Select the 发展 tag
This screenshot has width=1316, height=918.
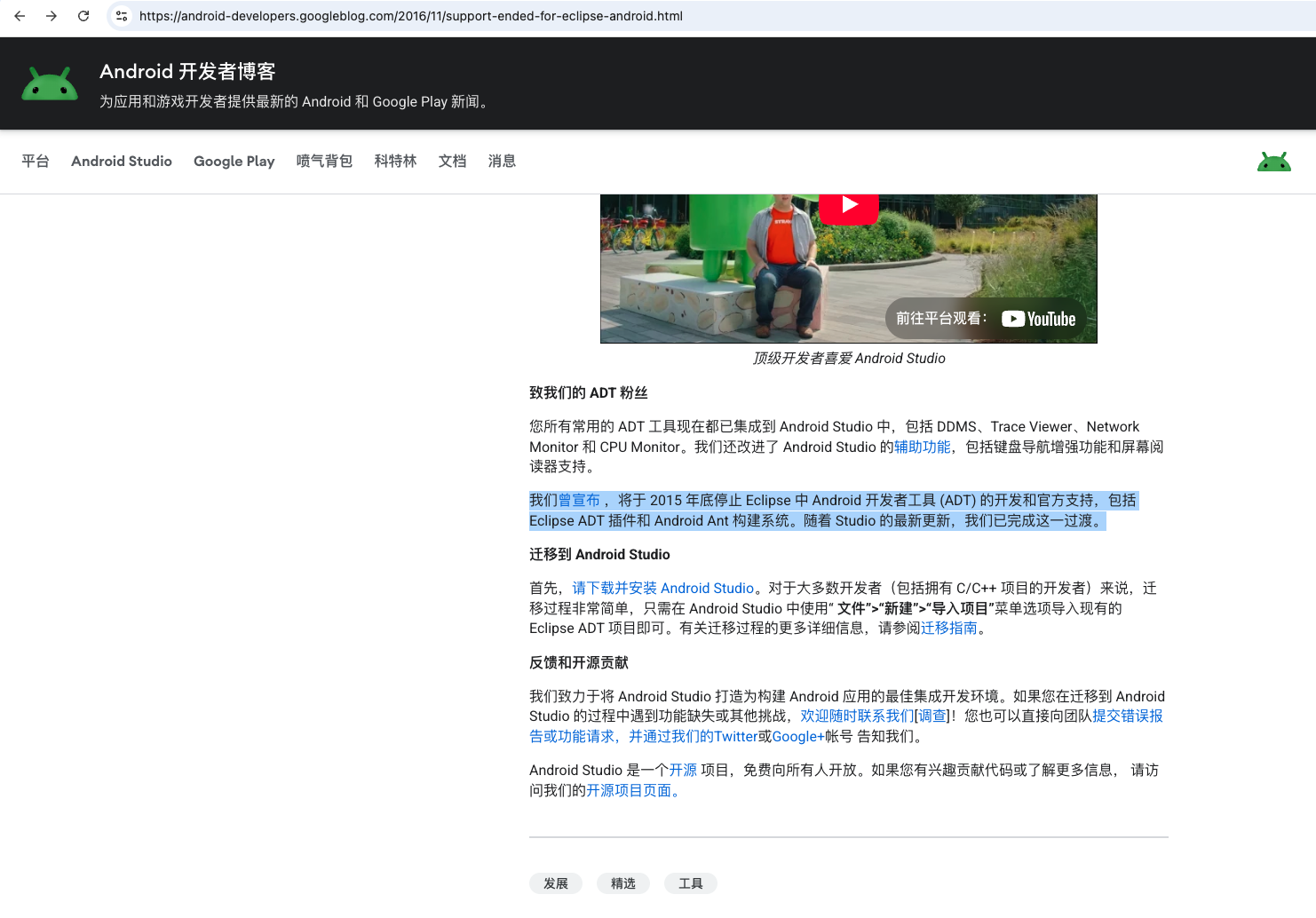tap(556, 883)
